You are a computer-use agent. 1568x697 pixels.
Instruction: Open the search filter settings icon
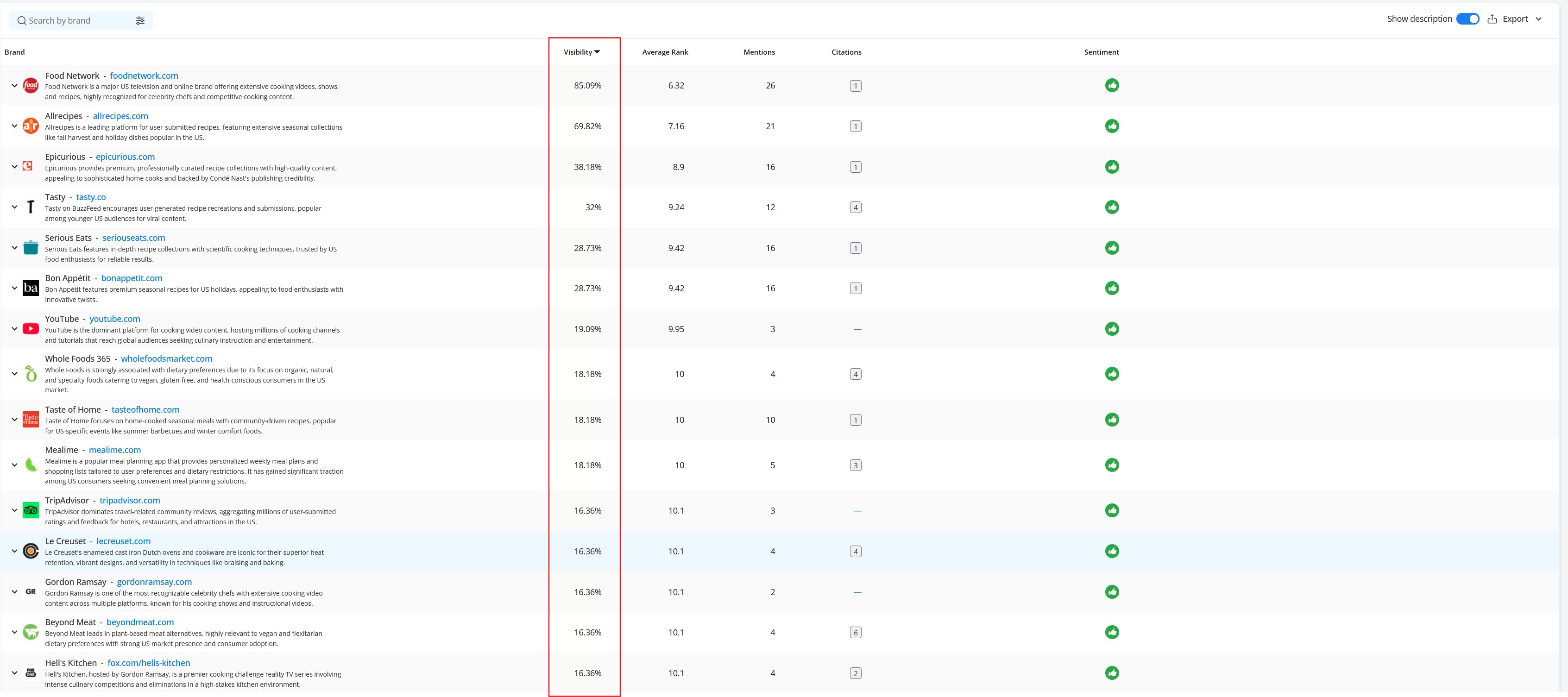click(140, 21)
